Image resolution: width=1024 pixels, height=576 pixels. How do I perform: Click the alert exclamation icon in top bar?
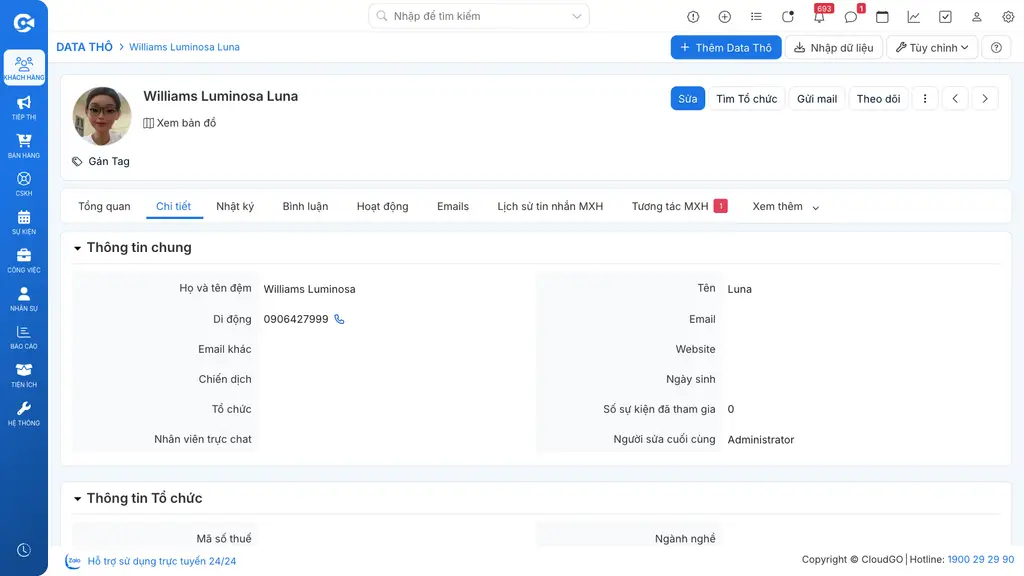tap(693, 16)
